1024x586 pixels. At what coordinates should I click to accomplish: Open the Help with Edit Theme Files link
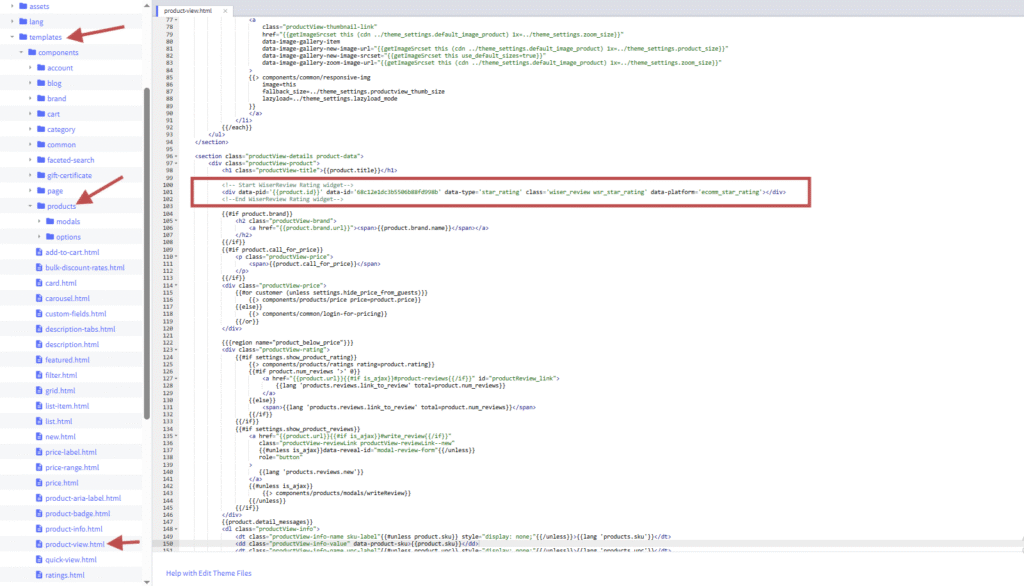pyautogui.click(x=209, y=573)
